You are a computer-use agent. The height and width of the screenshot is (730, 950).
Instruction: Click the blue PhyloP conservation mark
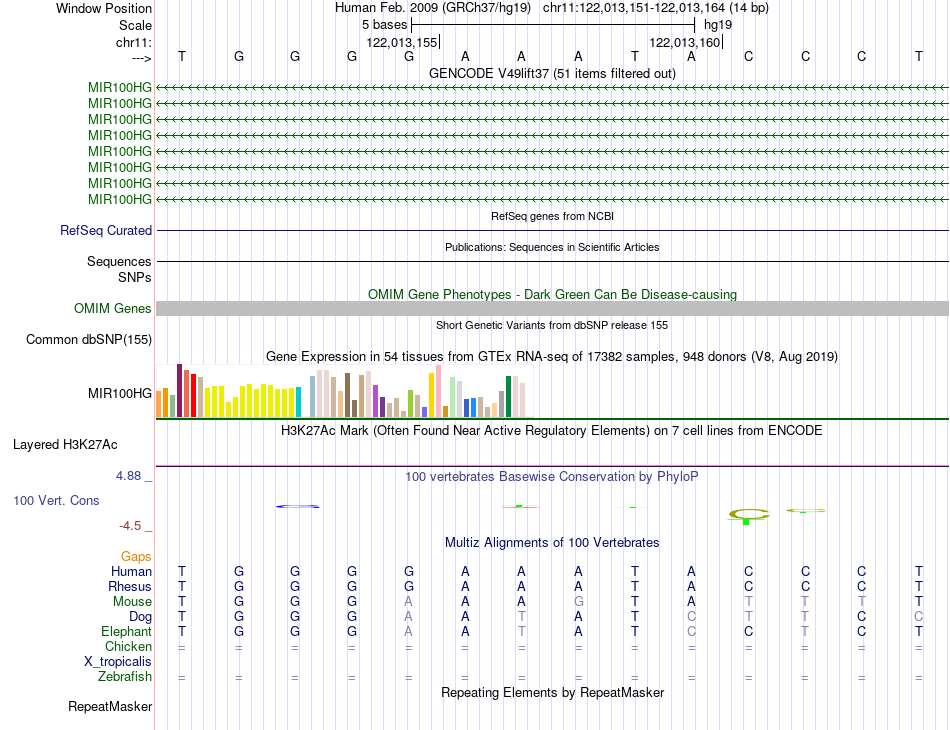point(297,506)
